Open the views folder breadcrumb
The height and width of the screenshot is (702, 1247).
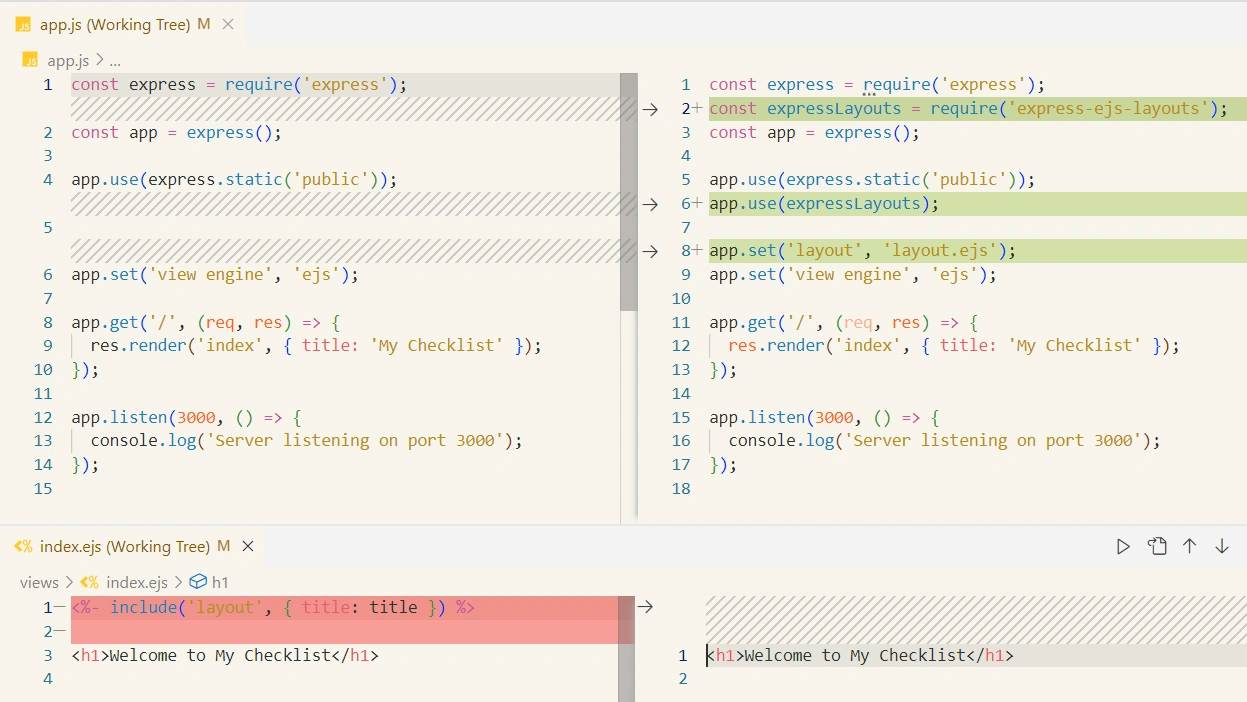[39, 582]
